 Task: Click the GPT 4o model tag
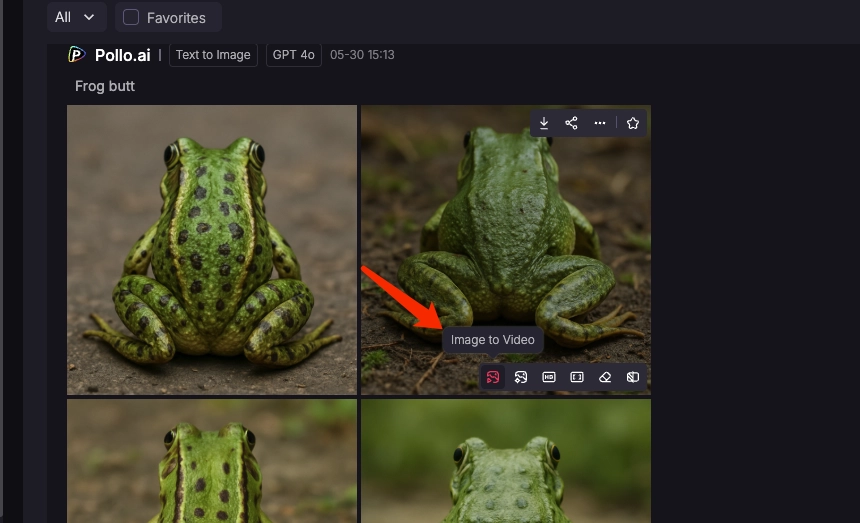[x=293, y=55]
